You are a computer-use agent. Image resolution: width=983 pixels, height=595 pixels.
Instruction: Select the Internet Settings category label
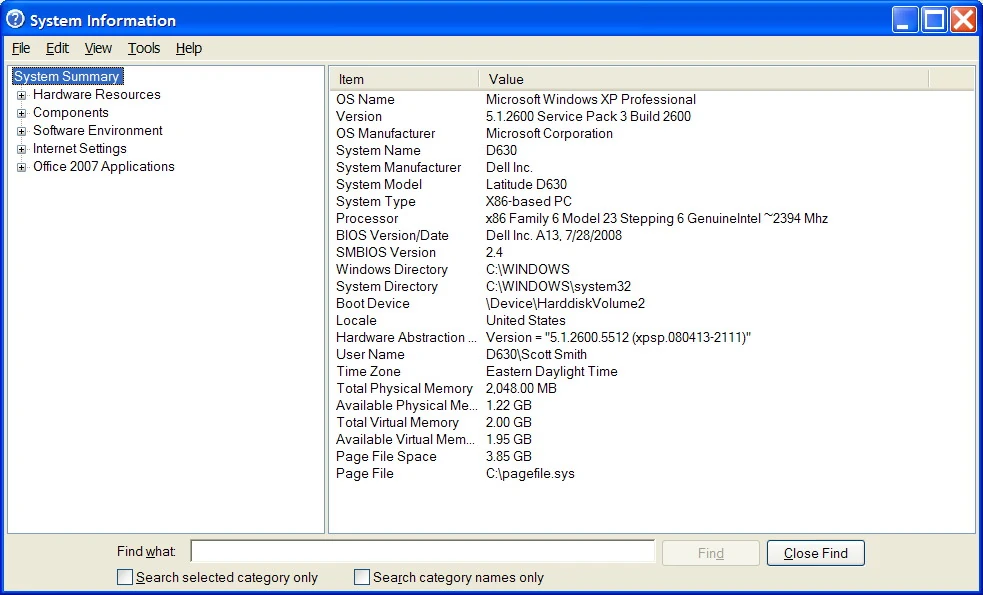click(80, 149)
